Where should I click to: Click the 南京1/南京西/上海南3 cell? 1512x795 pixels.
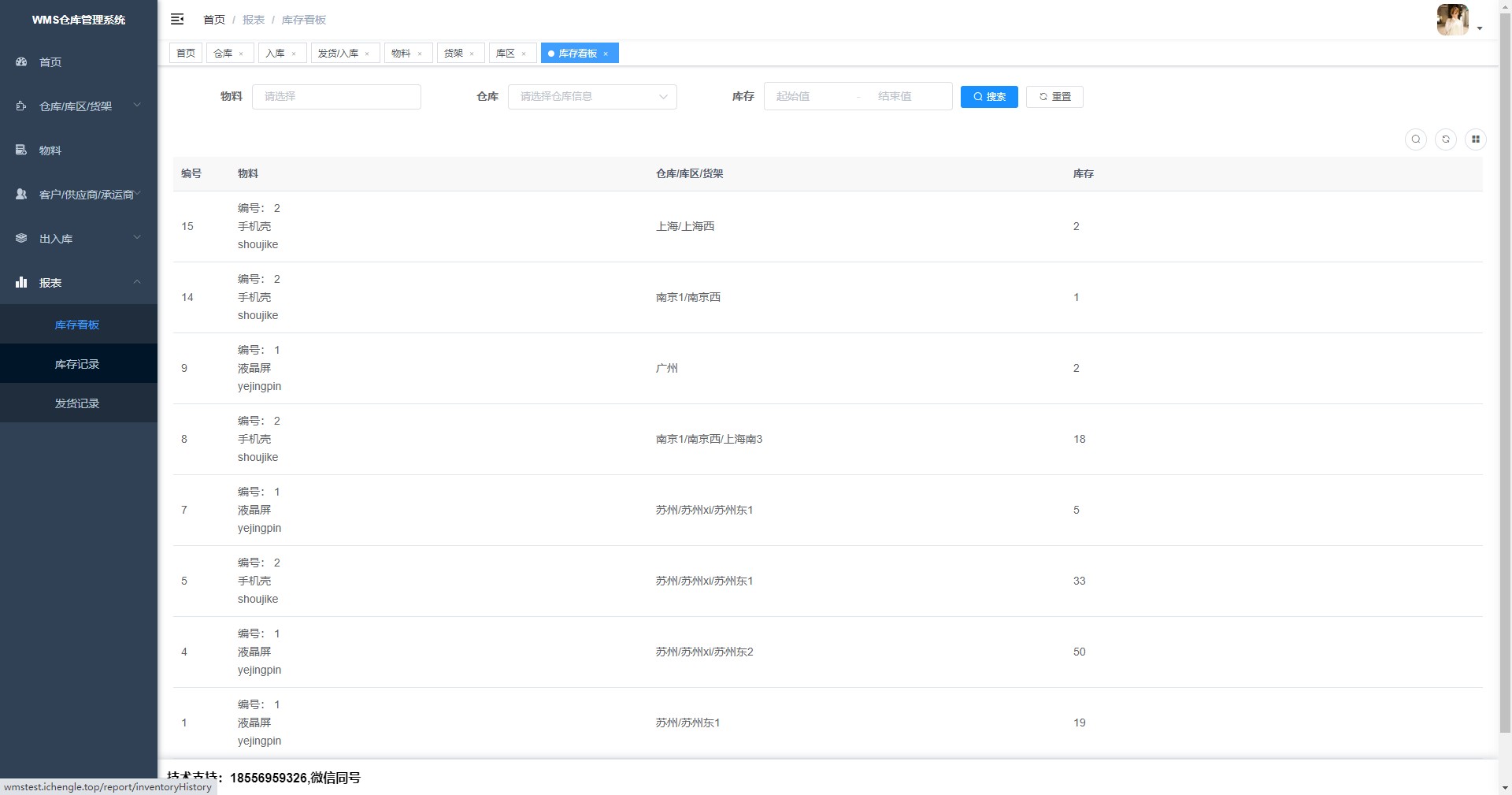click(x=709, y=439)
